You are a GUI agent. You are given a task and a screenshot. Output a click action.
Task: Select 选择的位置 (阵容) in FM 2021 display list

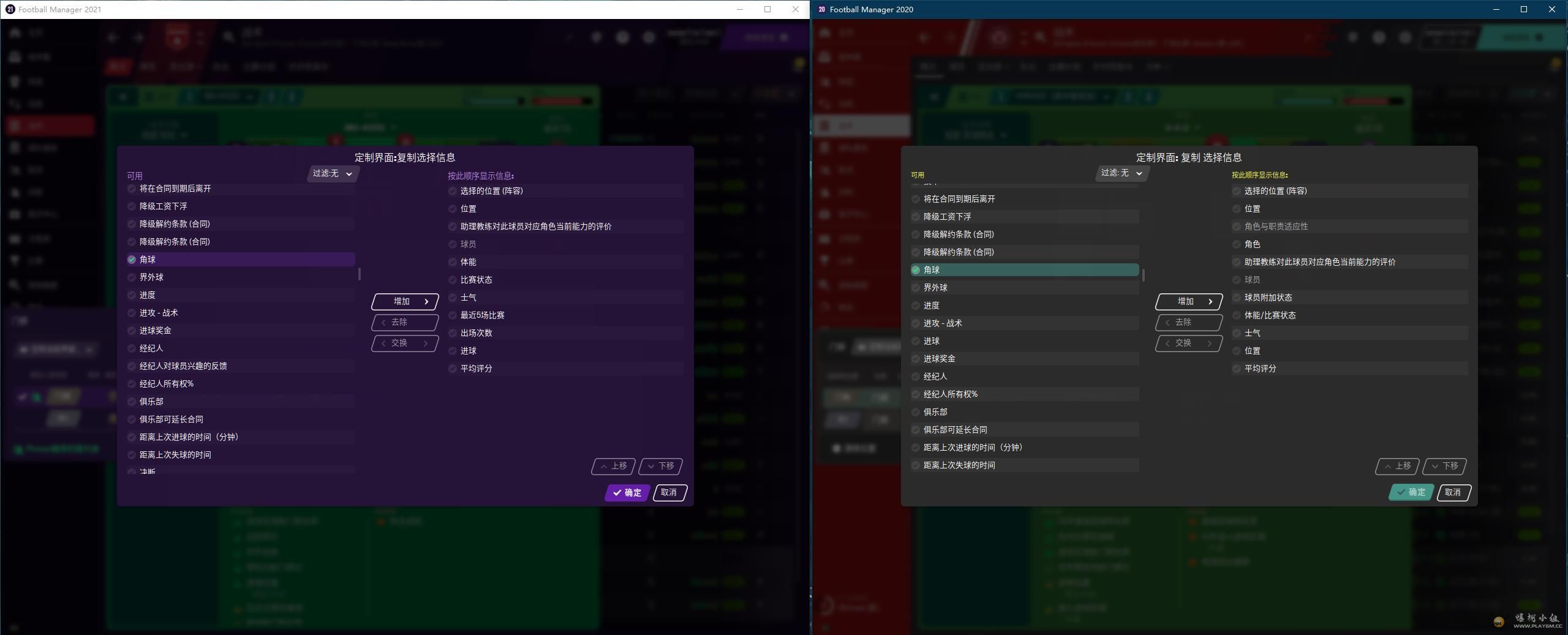pos(565,191)
